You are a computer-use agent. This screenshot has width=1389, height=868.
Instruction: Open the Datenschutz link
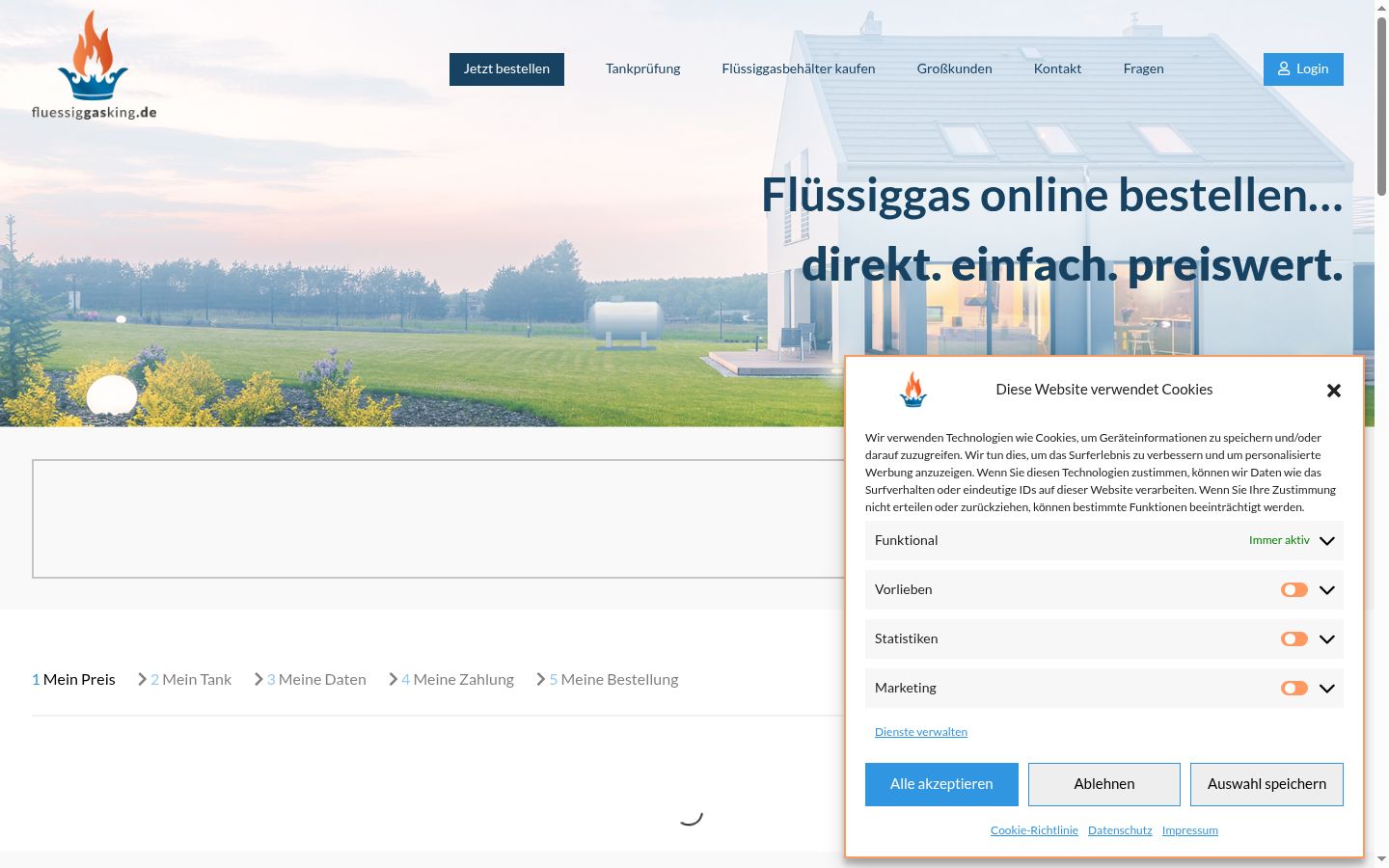[x=1120, y=830]
